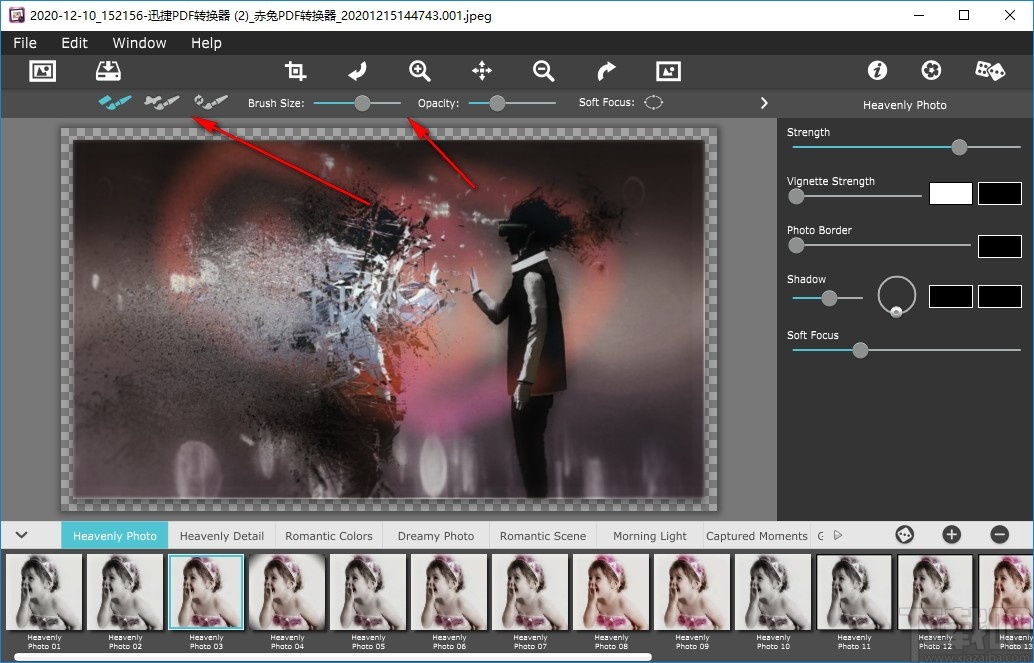Switch to the Romantic Colors tab
This screenshot has width=1034, height=663.
coord(328,536)
